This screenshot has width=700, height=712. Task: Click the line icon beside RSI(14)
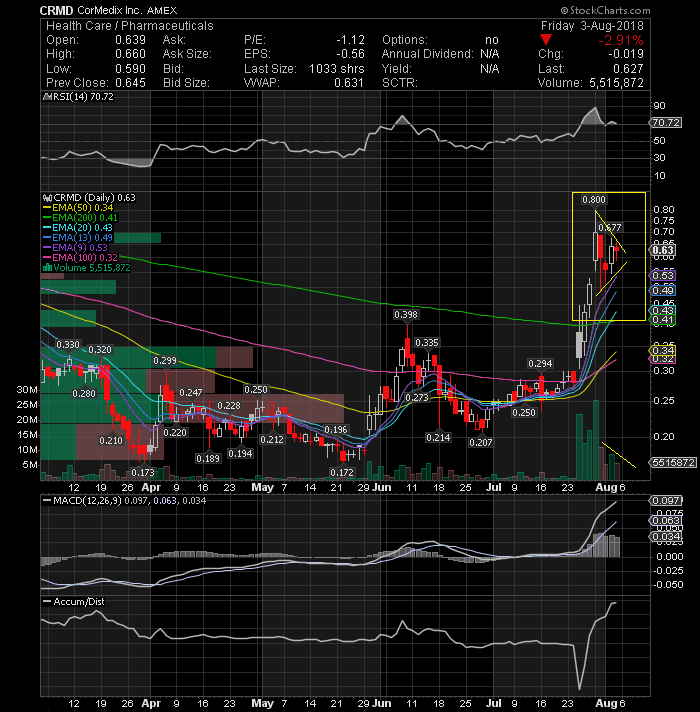[46, 97]
